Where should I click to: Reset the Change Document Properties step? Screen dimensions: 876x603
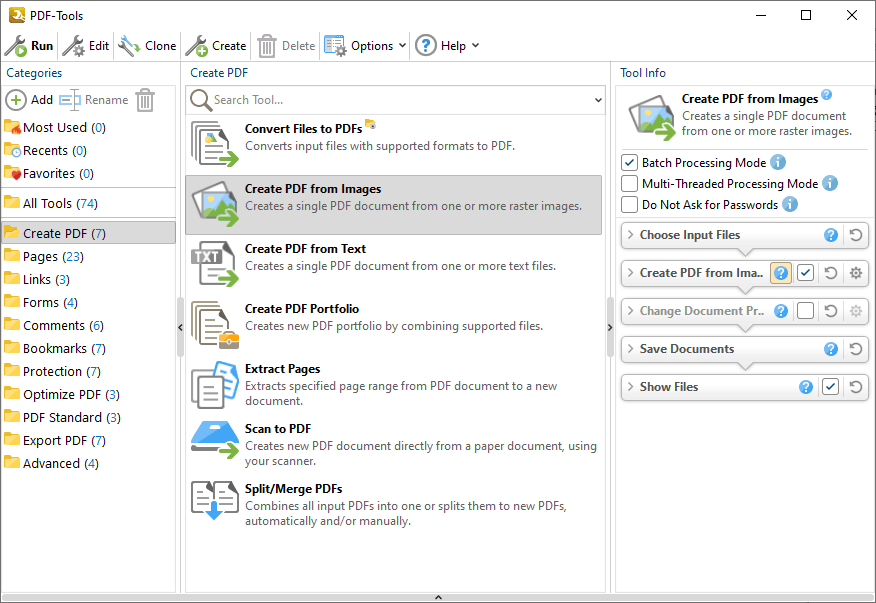coord(831,311)
